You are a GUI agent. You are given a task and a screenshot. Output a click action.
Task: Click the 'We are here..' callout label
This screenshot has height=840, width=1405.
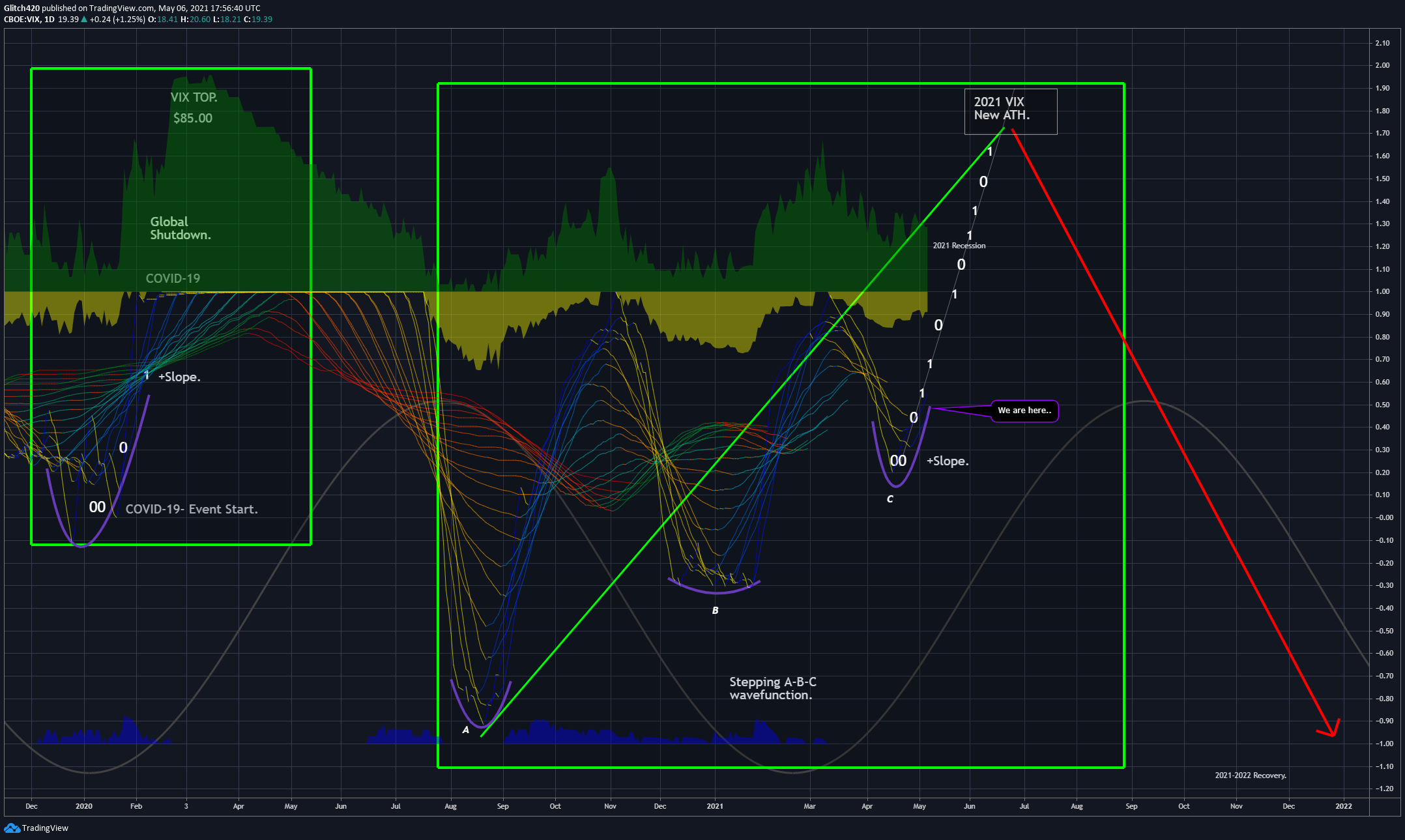click(1024, 411)
